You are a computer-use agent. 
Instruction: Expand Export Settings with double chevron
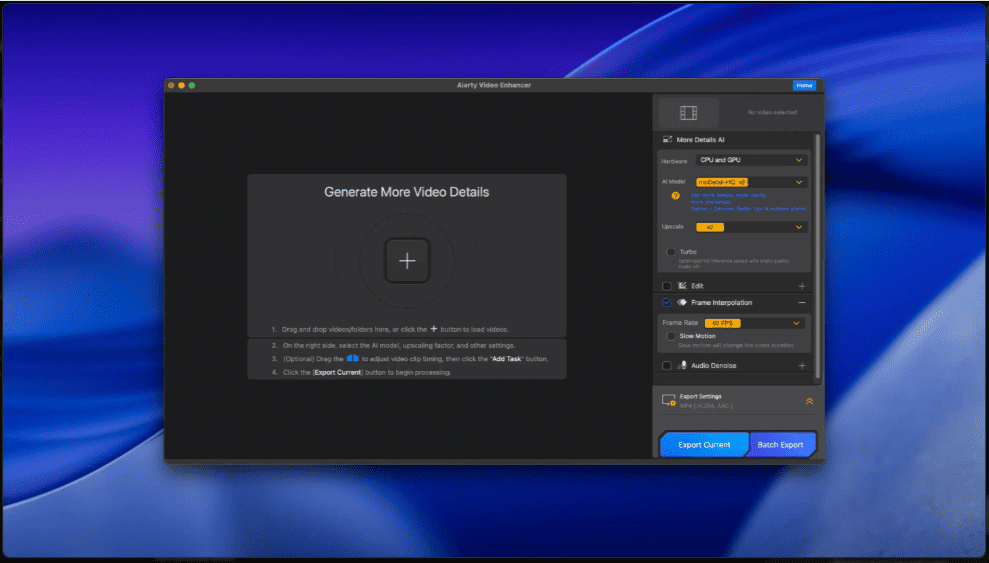point(809,401)
